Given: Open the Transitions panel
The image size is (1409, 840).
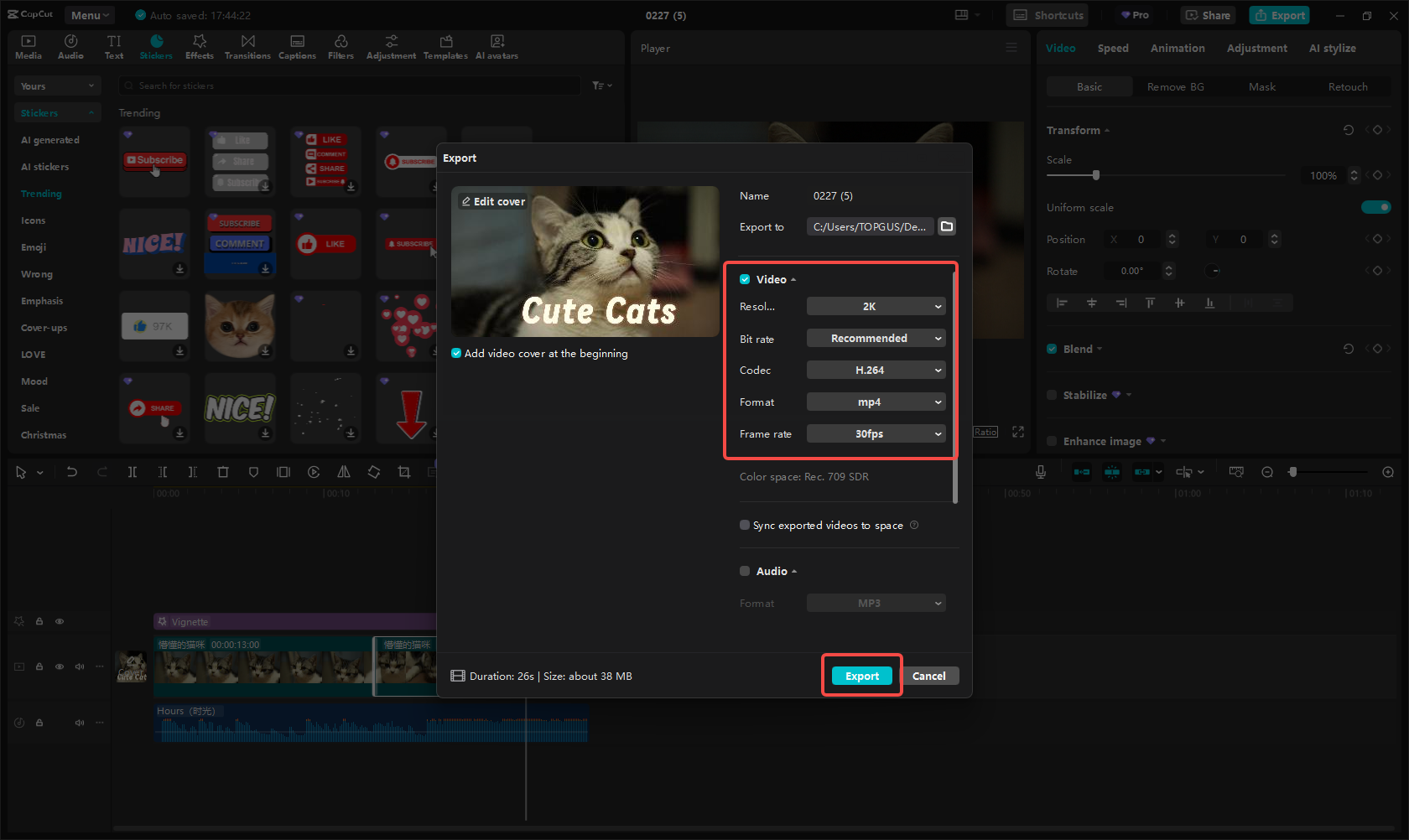Looking at the screenshot, I should 247,46.
